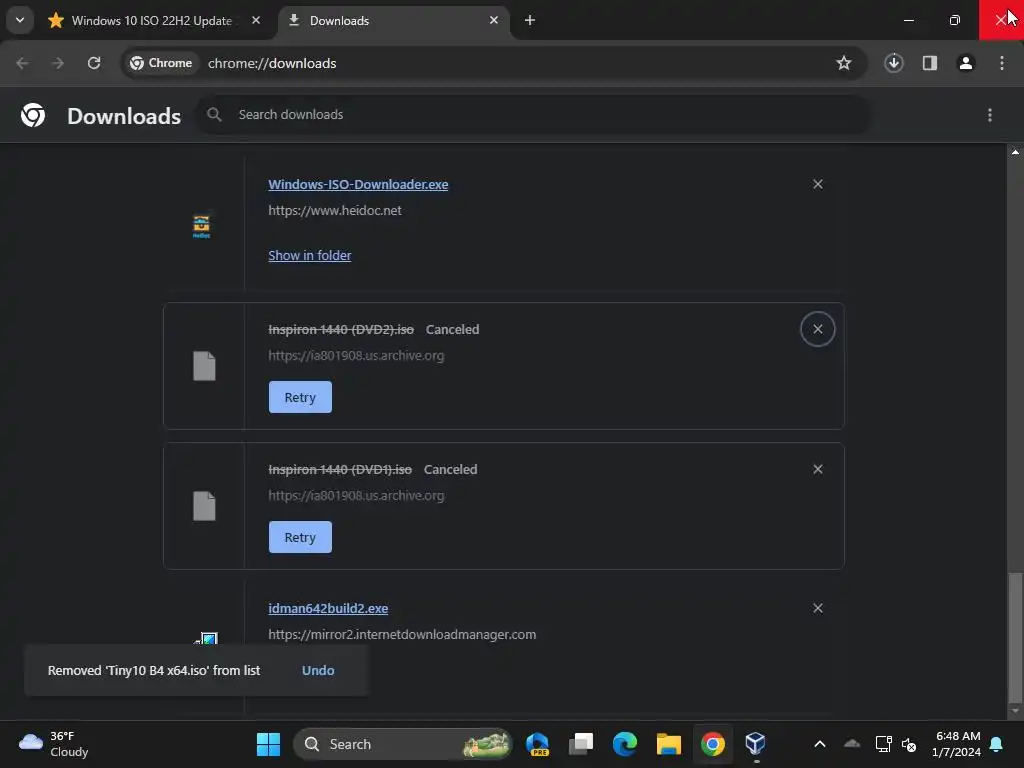The width and height of the screenshot is (1024, 768).
Task: Open the tab search dropdown arrow
Action: [20, 20]
